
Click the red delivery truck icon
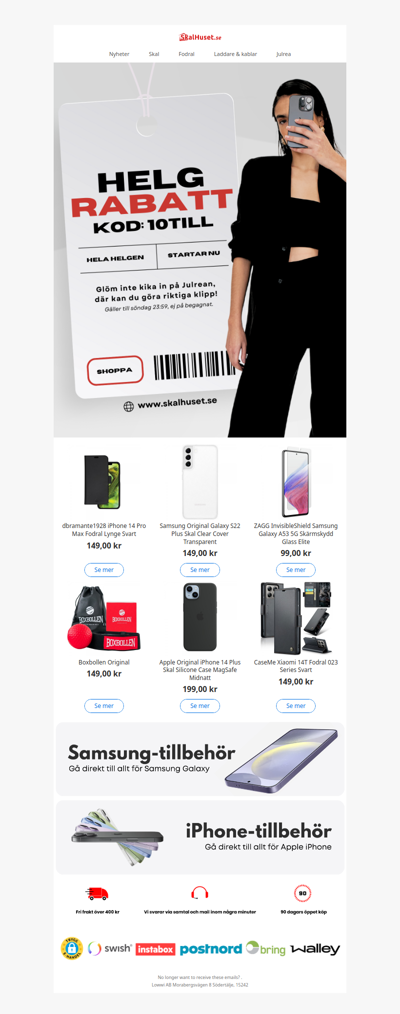pos(97,894)
